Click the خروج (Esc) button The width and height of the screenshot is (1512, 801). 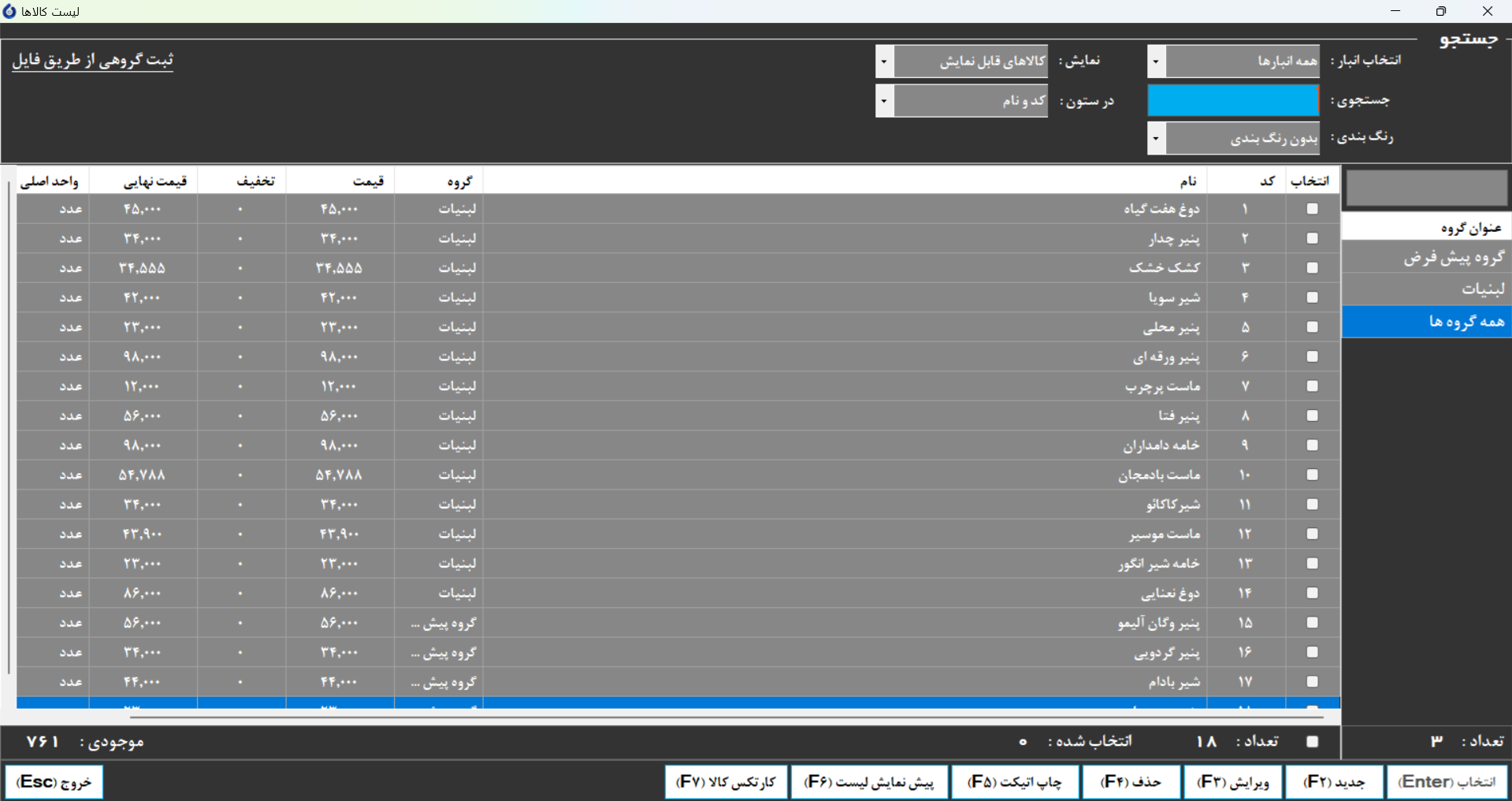[54, 781]
